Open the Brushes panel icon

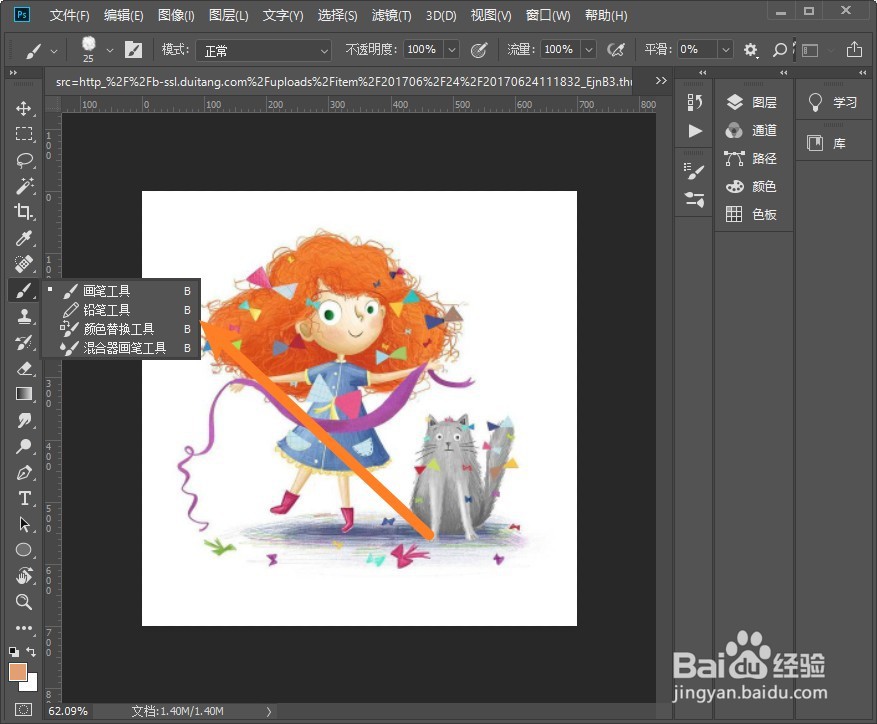pos(695,199)
